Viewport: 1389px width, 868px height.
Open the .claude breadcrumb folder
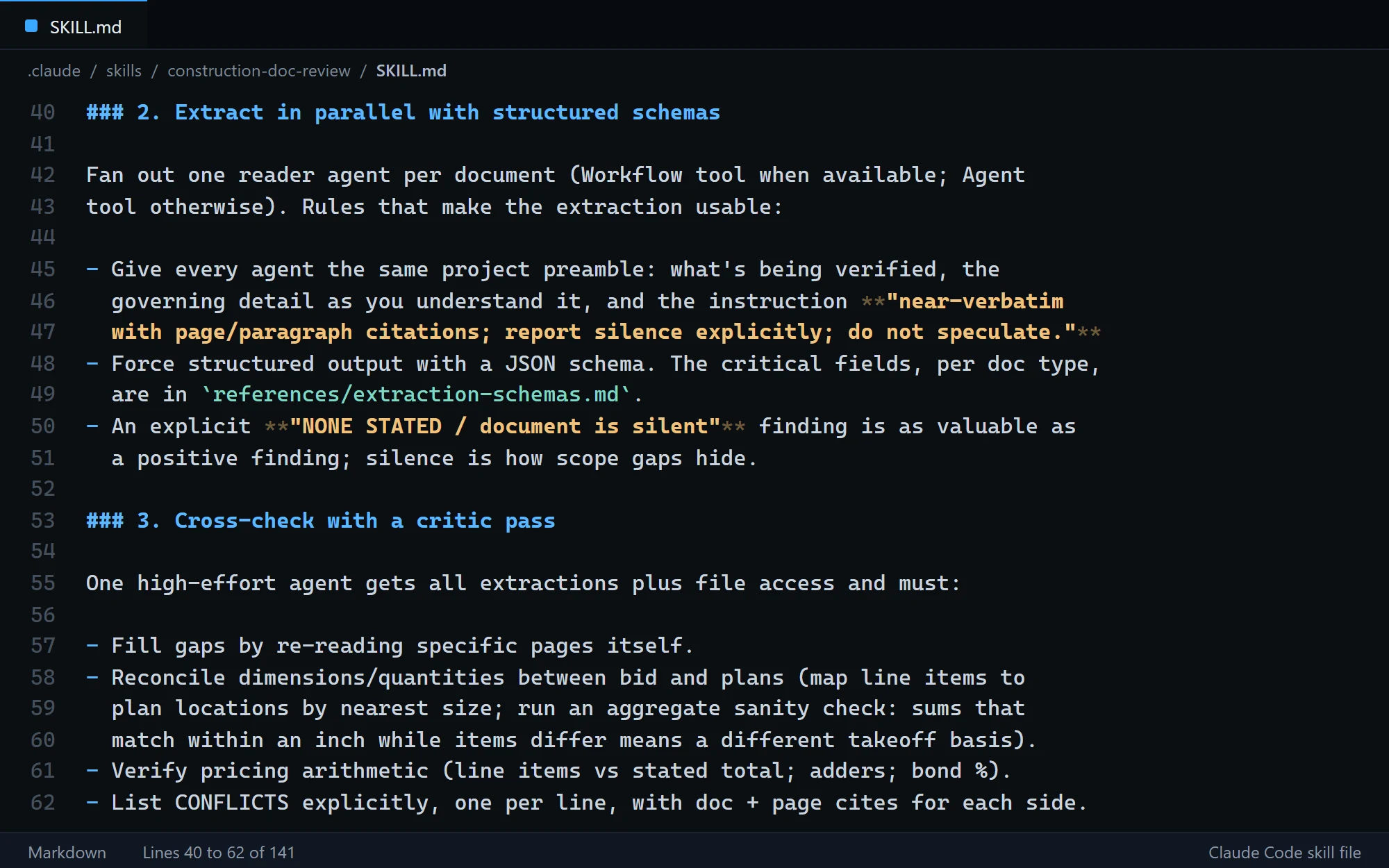click(x=54, y=71)
